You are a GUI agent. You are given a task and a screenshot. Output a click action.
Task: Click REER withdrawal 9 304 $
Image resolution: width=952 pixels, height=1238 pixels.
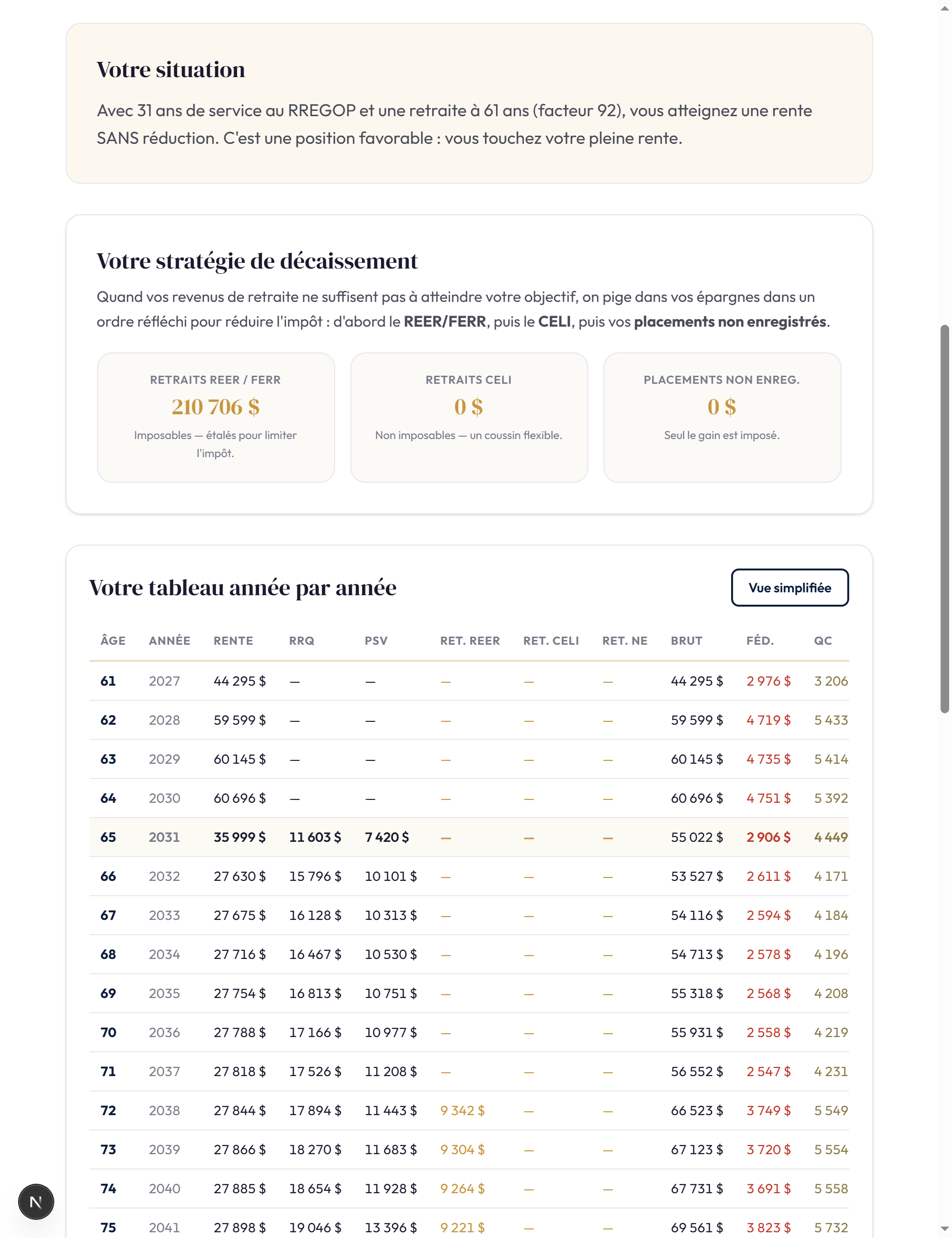pos(462,1149)
